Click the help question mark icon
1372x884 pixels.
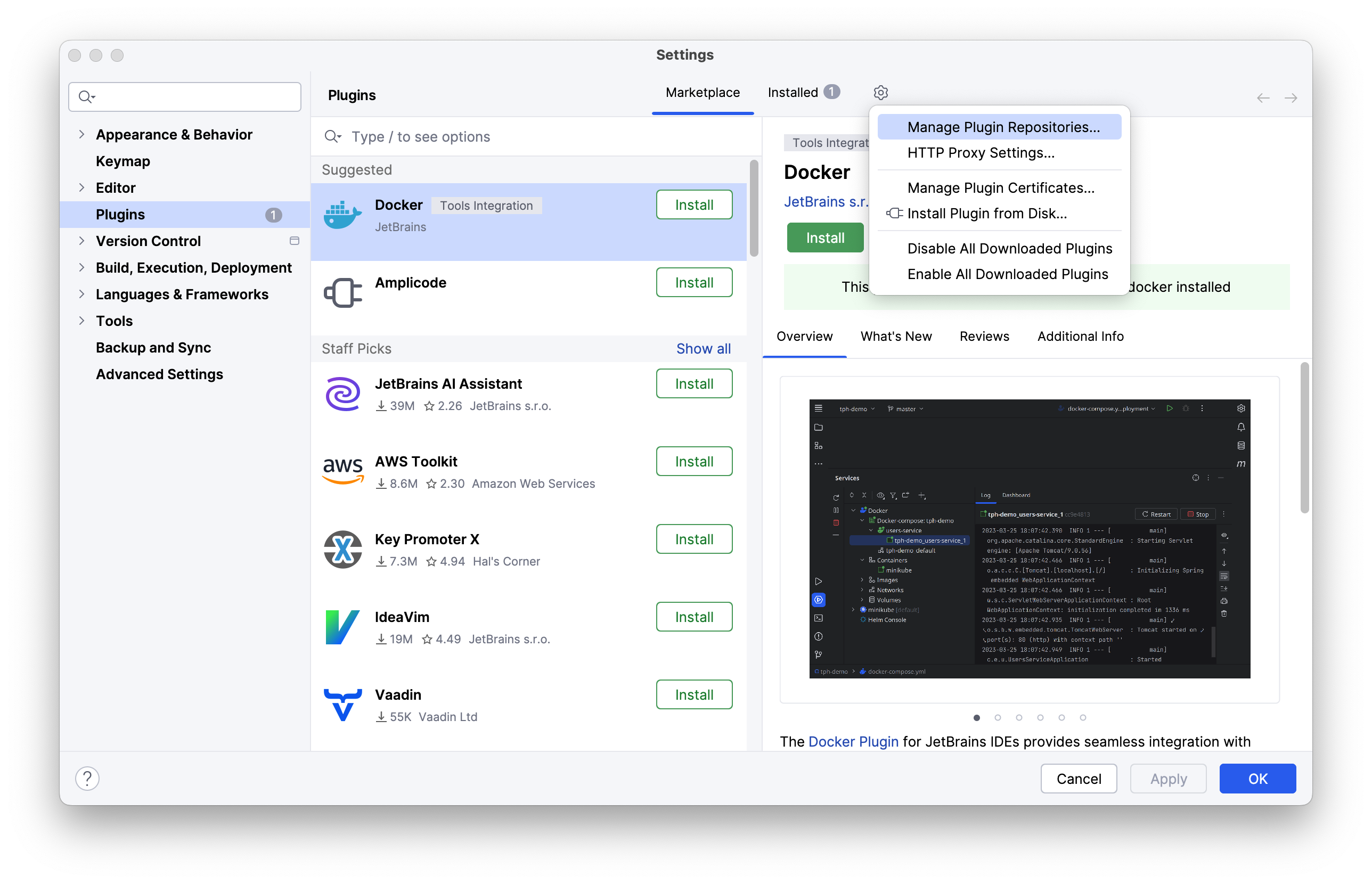(x=87, y=779)
